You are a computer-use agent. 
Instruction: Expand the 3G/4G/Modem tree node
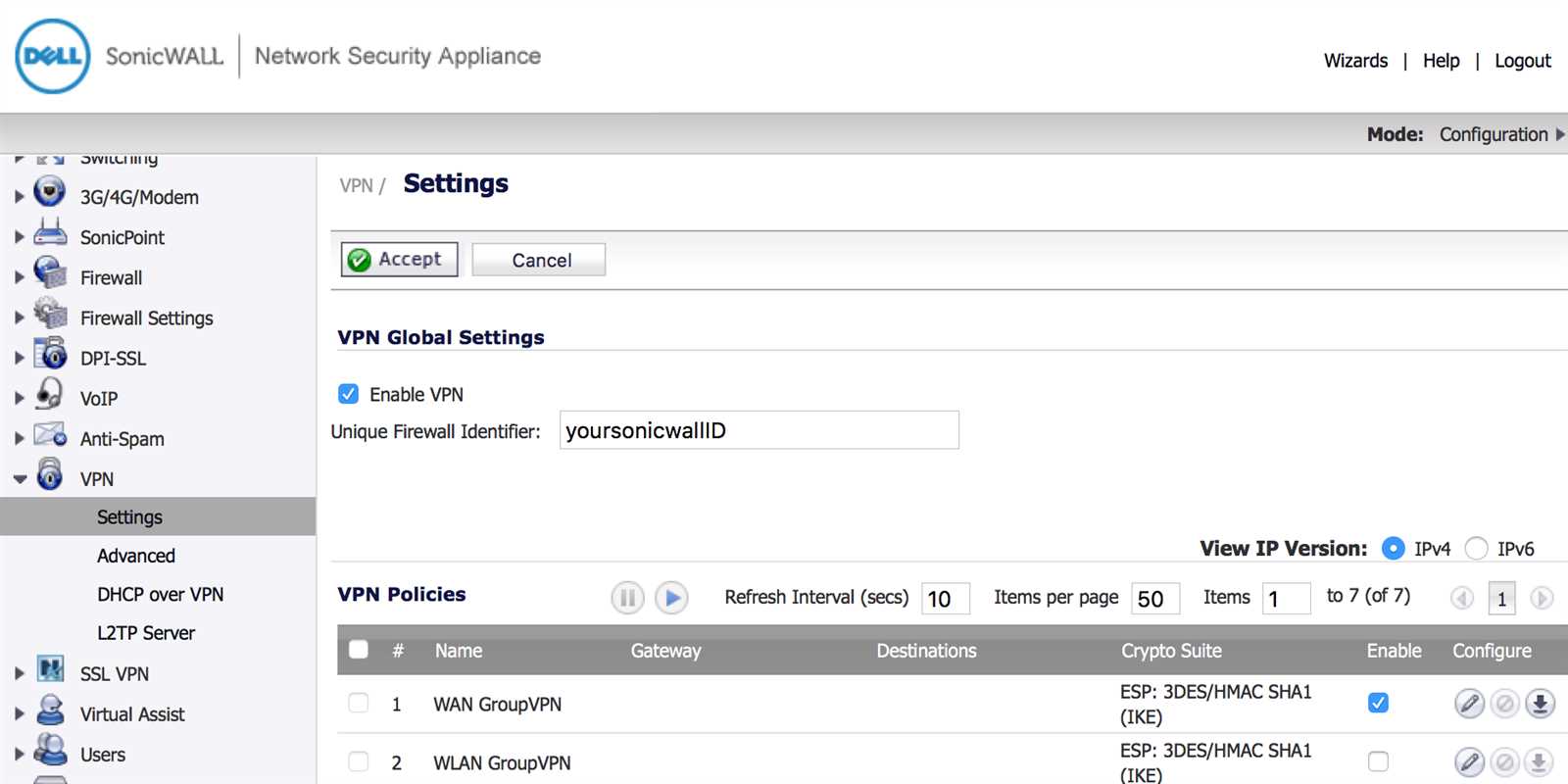click(x=19, y=197)
